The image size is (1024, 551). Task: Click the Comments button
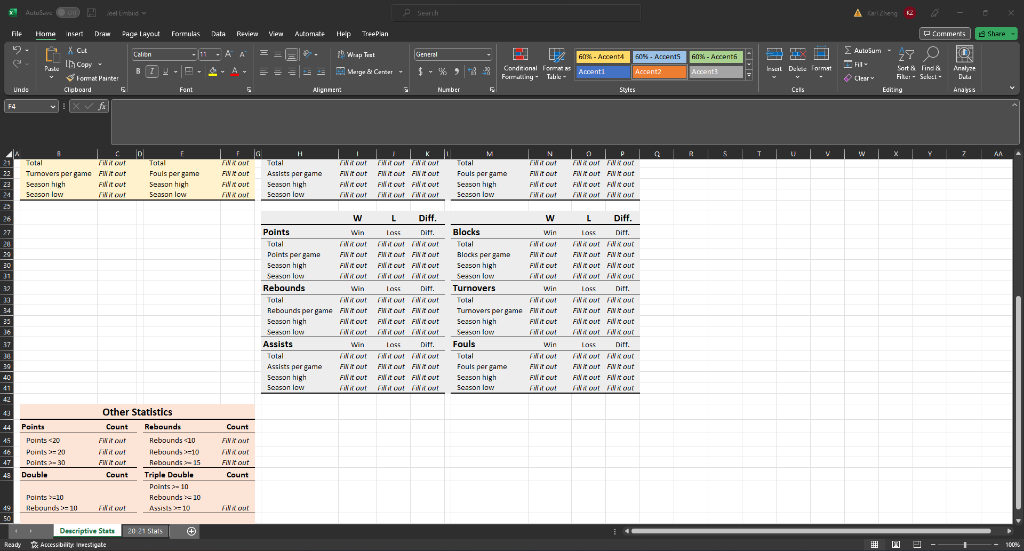pos(946,33)
